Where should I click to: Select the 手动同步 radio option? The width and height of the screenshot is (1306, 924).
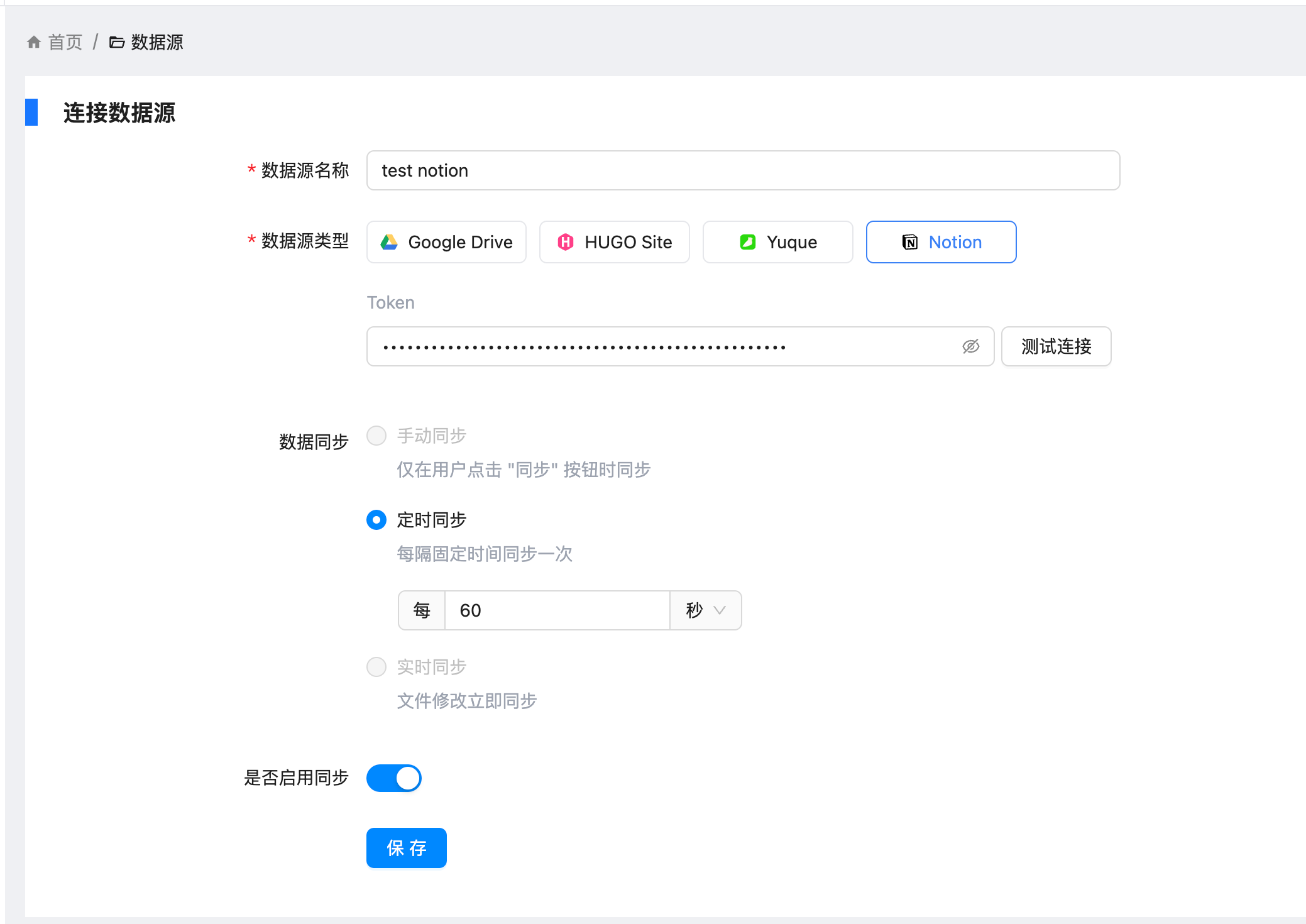pyautogui.click(x=376, y=436)
